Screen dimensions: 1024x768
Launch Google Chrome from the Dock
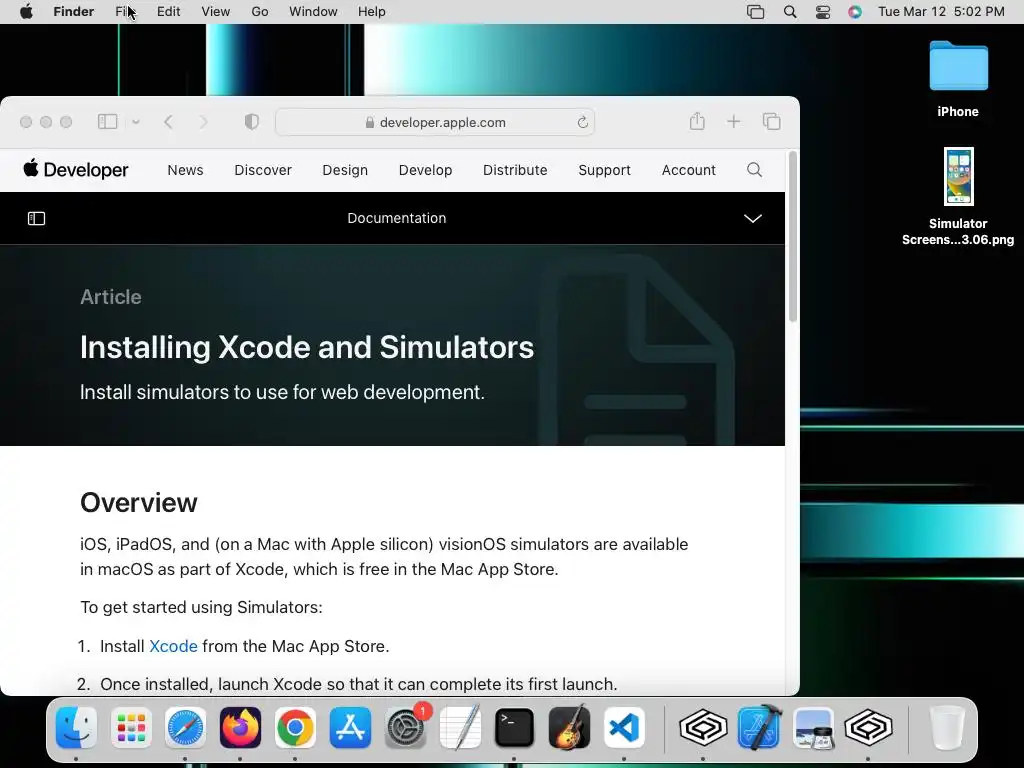[295, 727]
